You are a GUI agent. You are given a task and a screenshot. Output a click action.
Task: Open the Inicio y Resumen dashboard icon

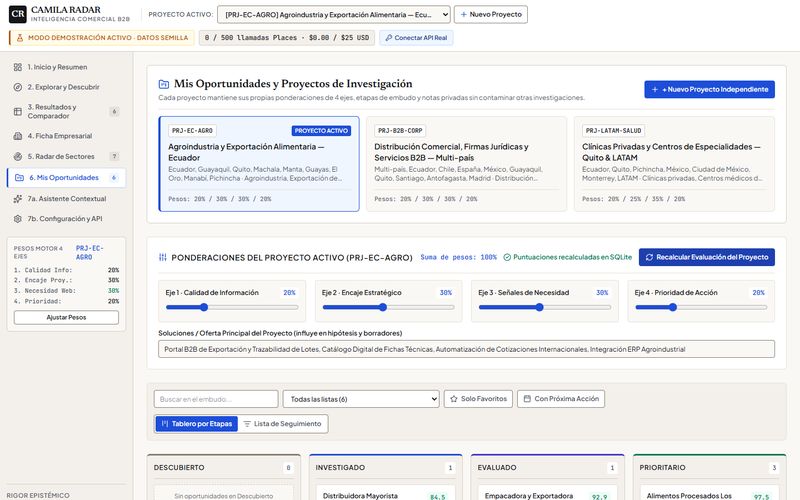point(18,67)
